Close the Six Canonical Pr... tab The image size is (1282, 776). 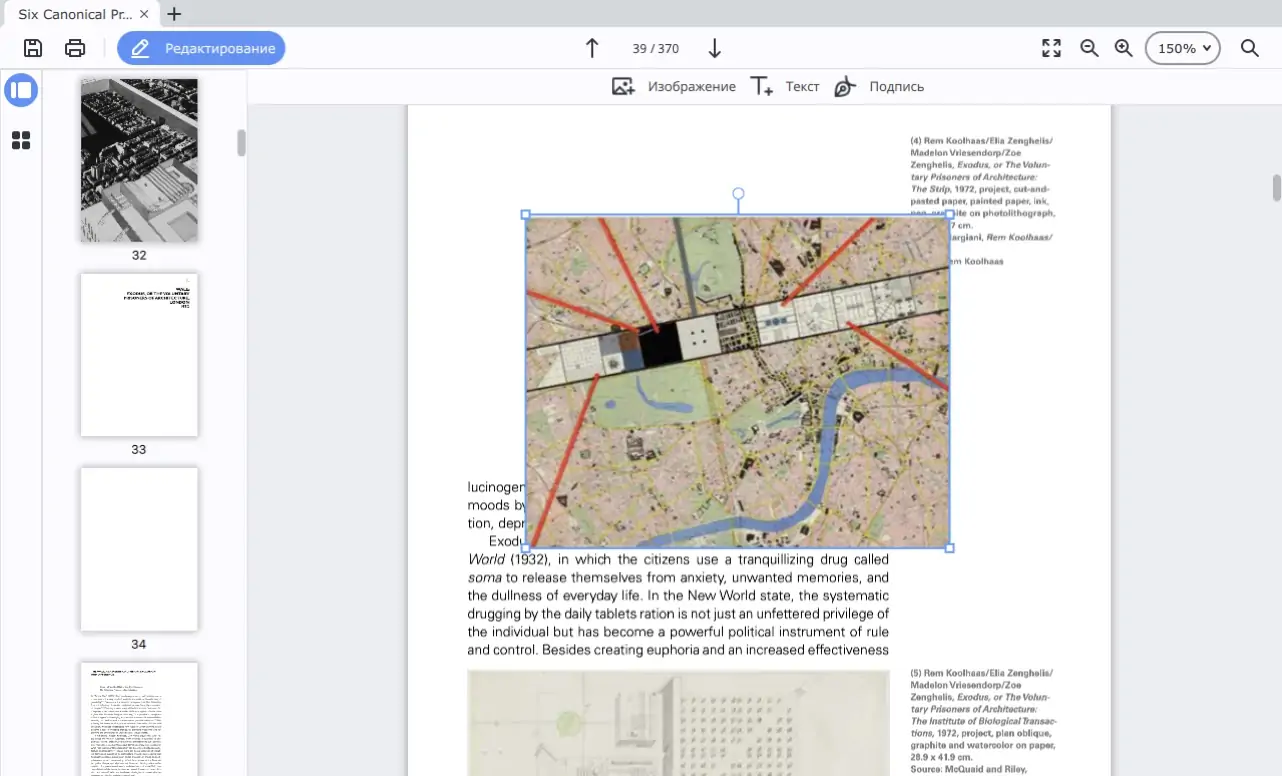(x=145, y=14)
